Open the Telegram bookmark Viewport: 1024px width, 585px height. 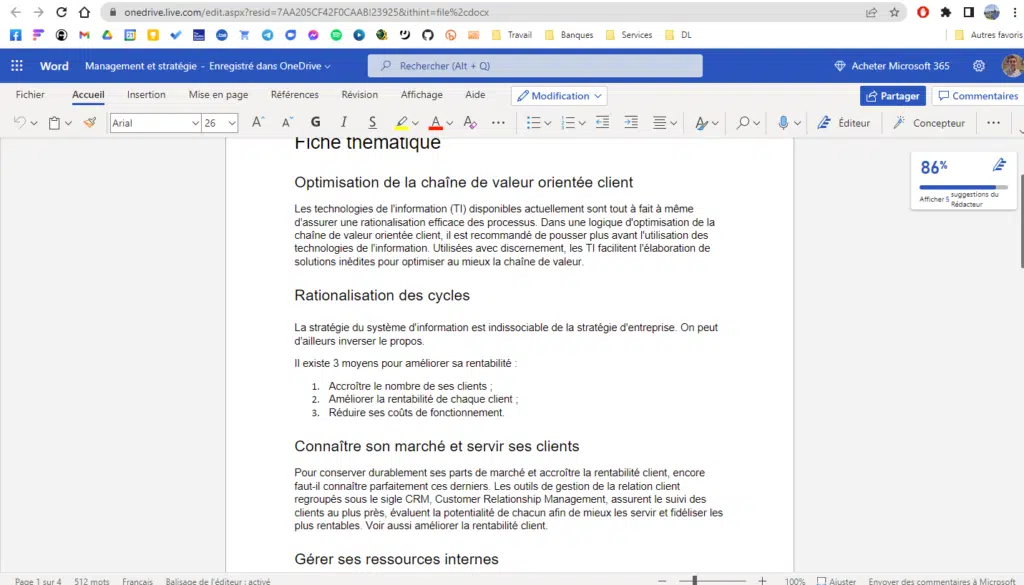tap(268, 35)
